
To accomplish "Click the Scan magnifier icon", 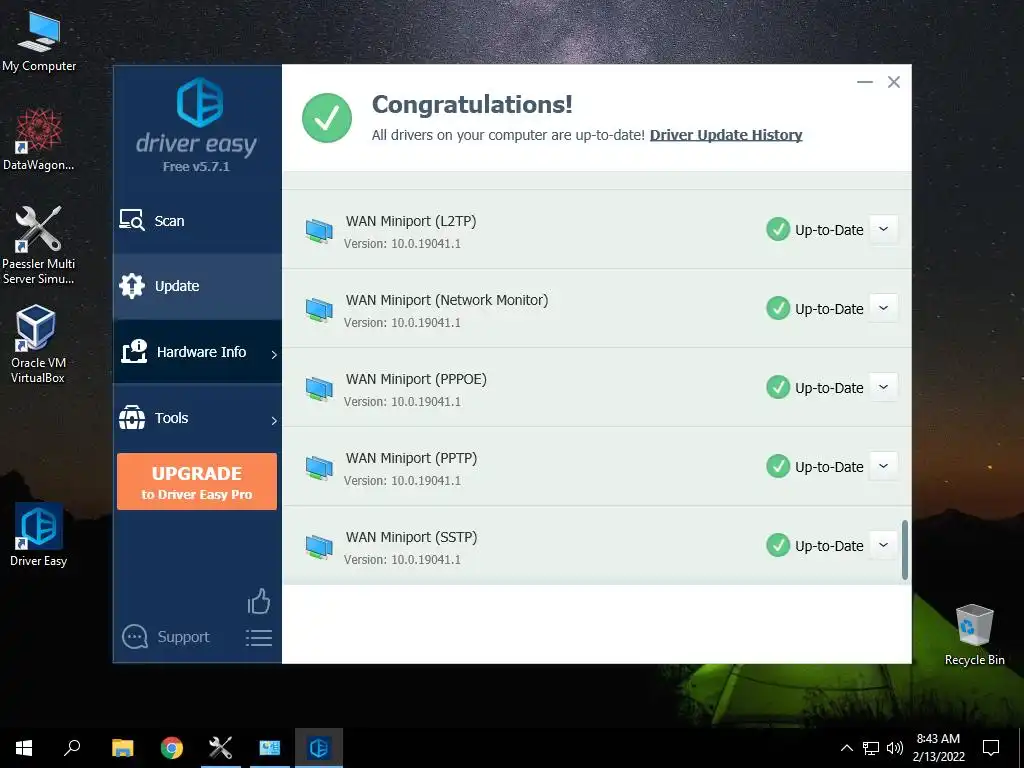I will pyautogui.click(x=132, y=220).
